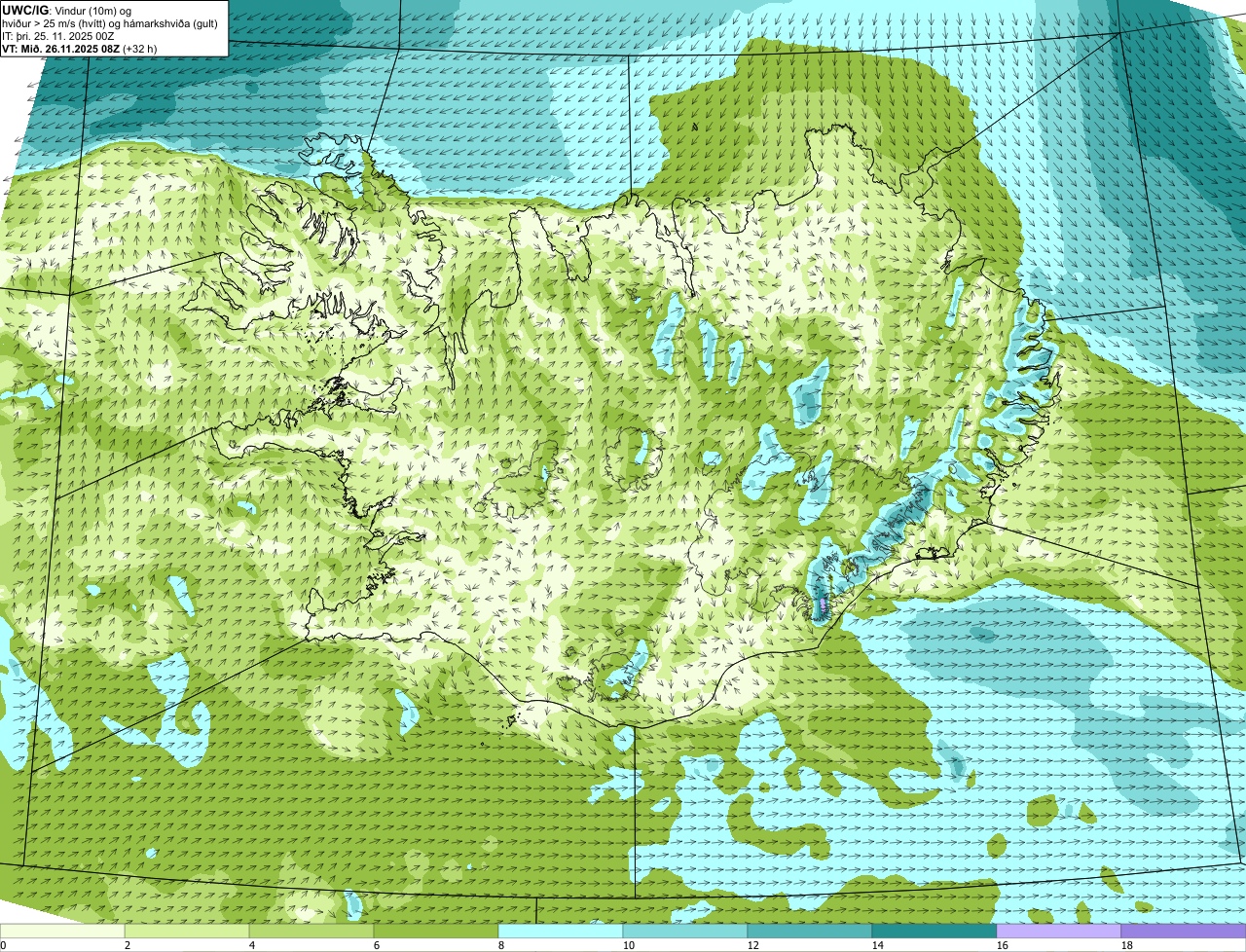Click the valid time 'VT: Mið. 26.11.2025 08Z (+32 h)'
This screenshot has width=1246, height=952.
[x=80, y=49]
